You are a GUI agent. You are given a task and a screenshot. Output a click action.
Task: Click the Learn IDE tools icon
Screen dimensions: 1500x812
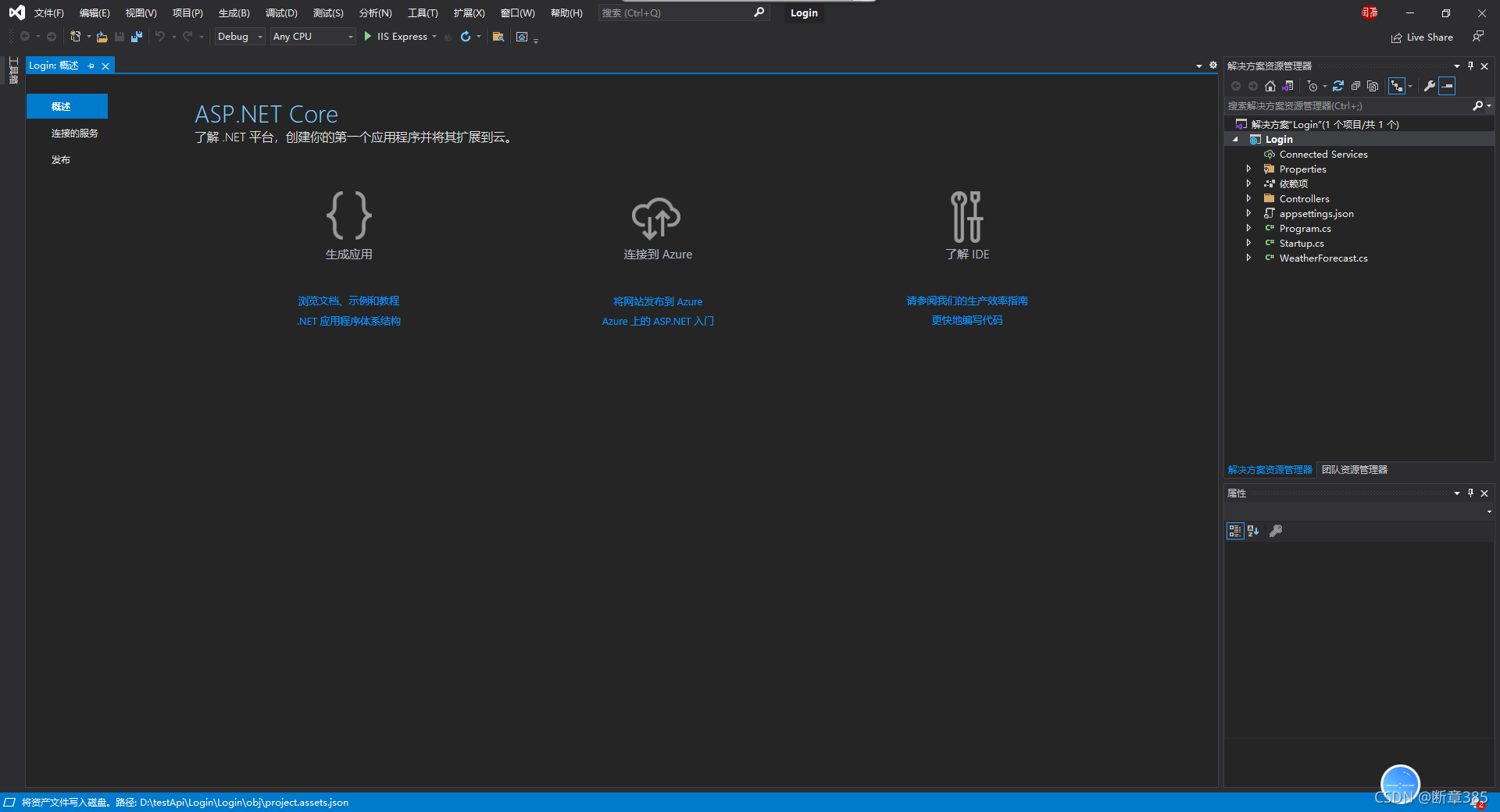tap(966, 216)
